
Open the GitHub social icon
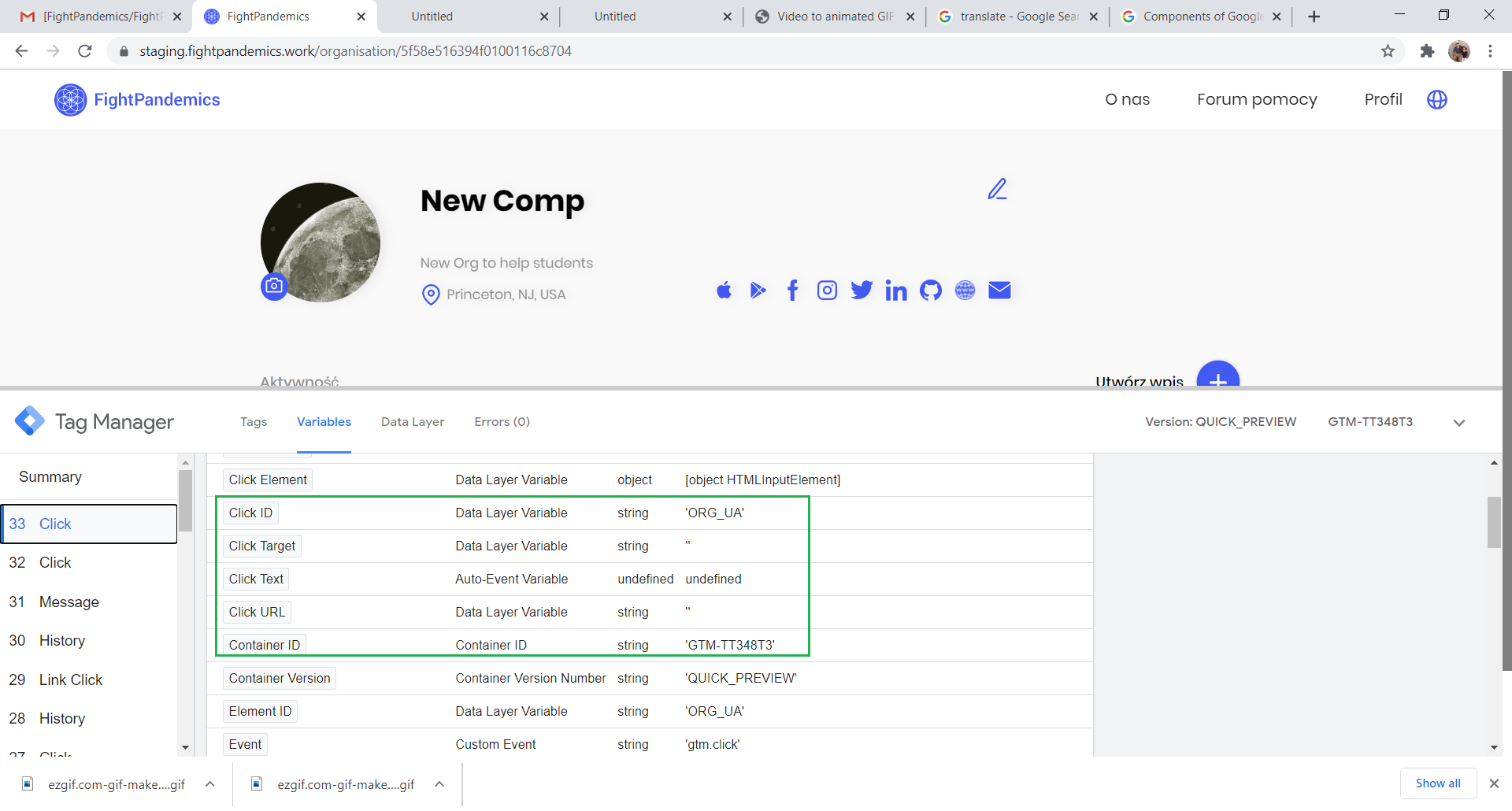931,291
